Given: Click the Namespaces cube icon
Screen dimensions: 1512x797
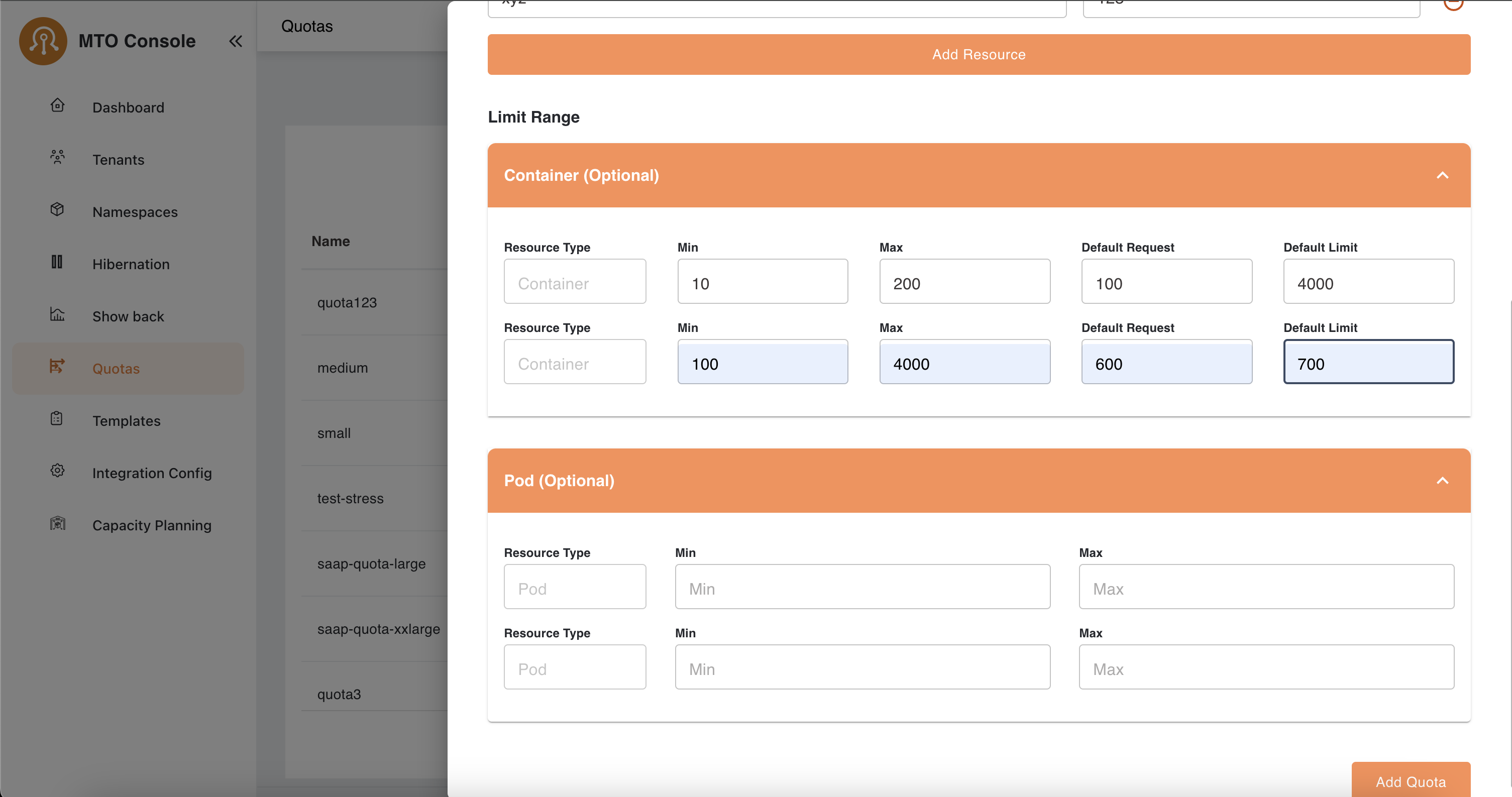Looking at the screenshot, I should coord(57,209).
